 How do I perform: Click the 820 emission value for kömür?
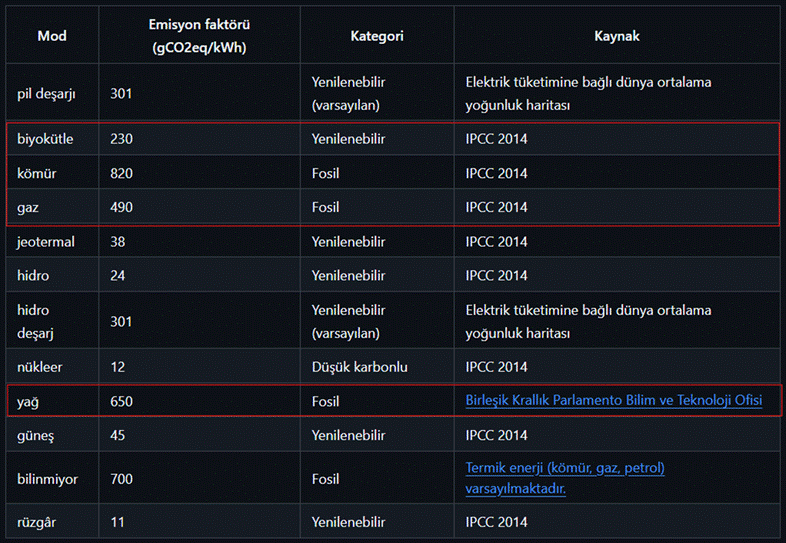point(121,173)
